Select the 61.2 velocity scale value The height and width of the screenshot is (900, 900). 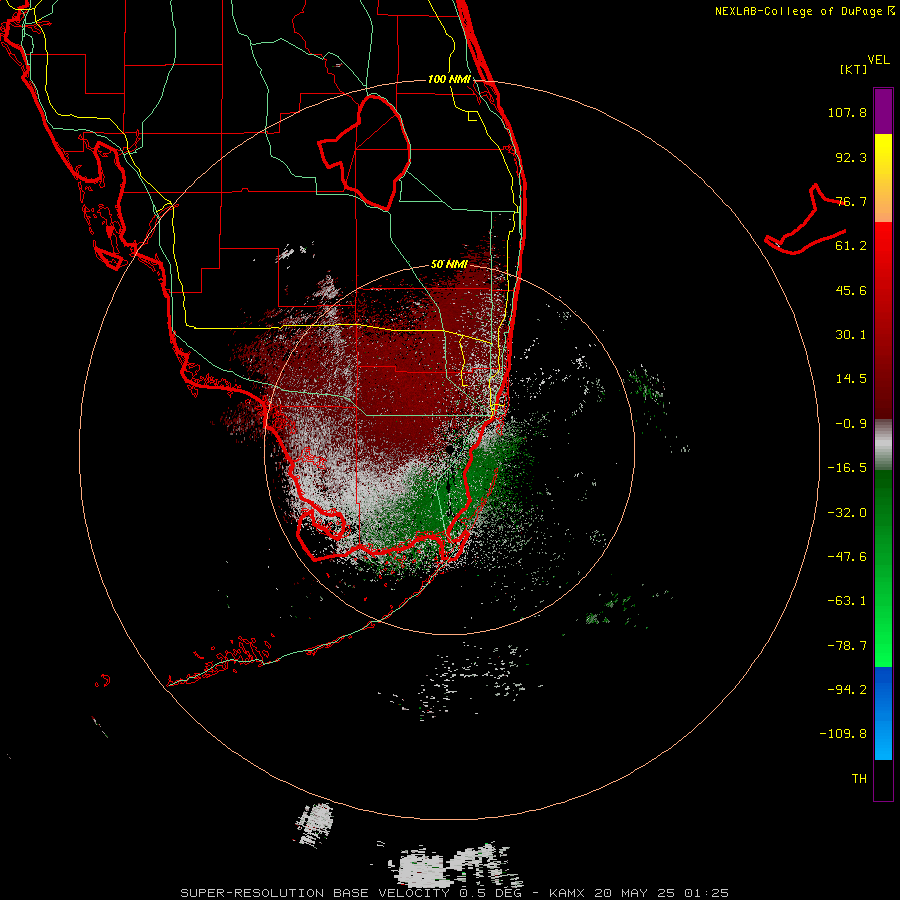point(851,246)
